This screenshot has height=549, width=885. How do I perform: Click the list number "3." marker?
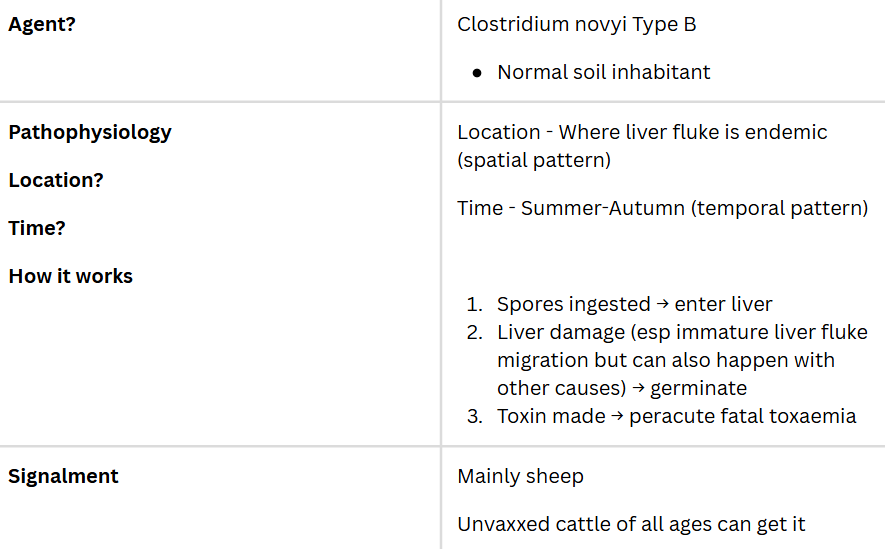click(475, 416)
